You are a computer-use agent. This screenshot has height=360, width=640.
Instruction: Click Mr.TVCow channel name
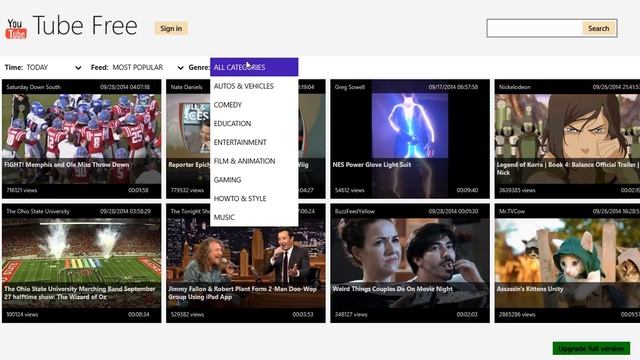pos(512,211)
